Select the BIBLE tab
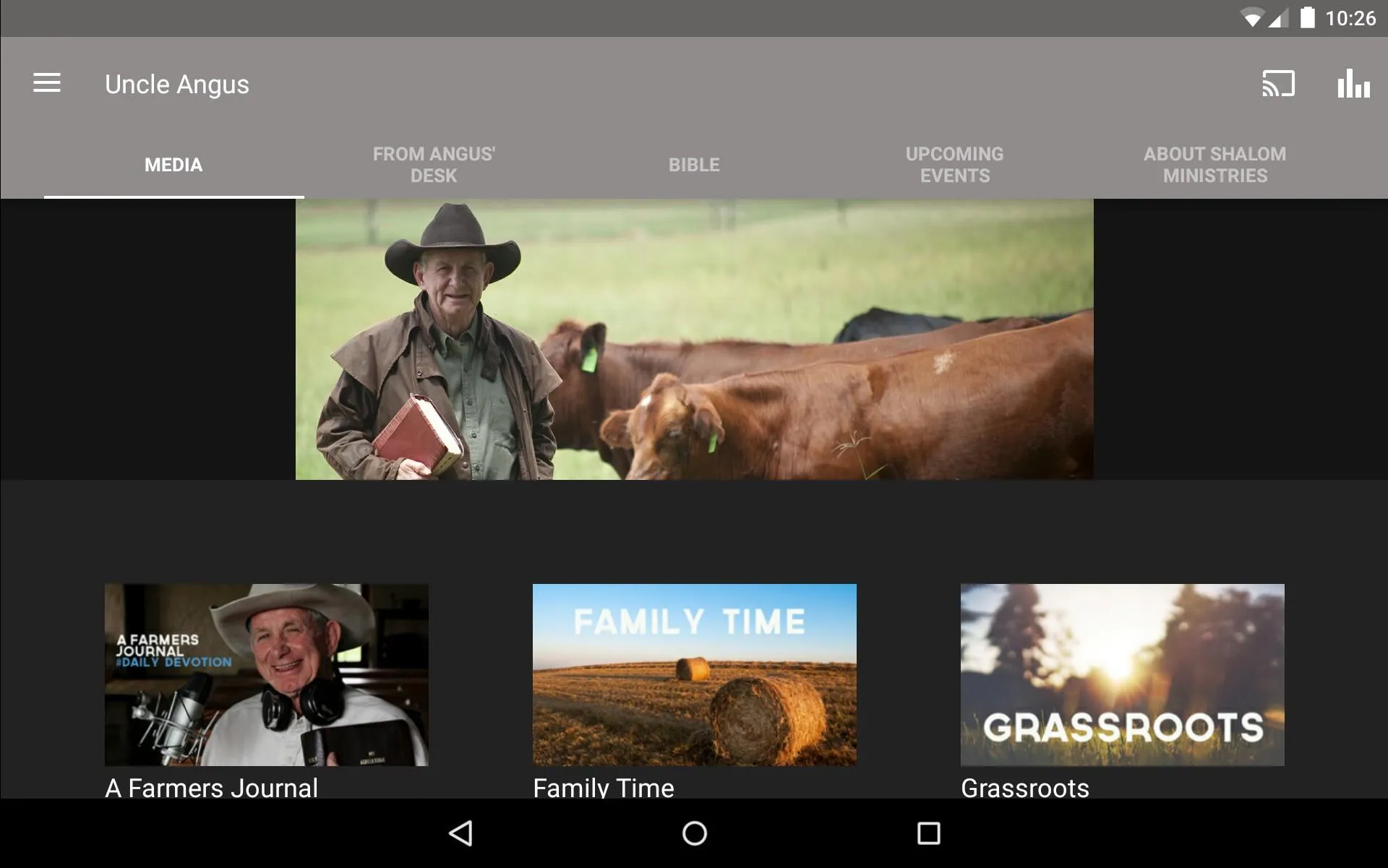The height and width of the screenshot is (868, 1388). click(x=693, y=165)
